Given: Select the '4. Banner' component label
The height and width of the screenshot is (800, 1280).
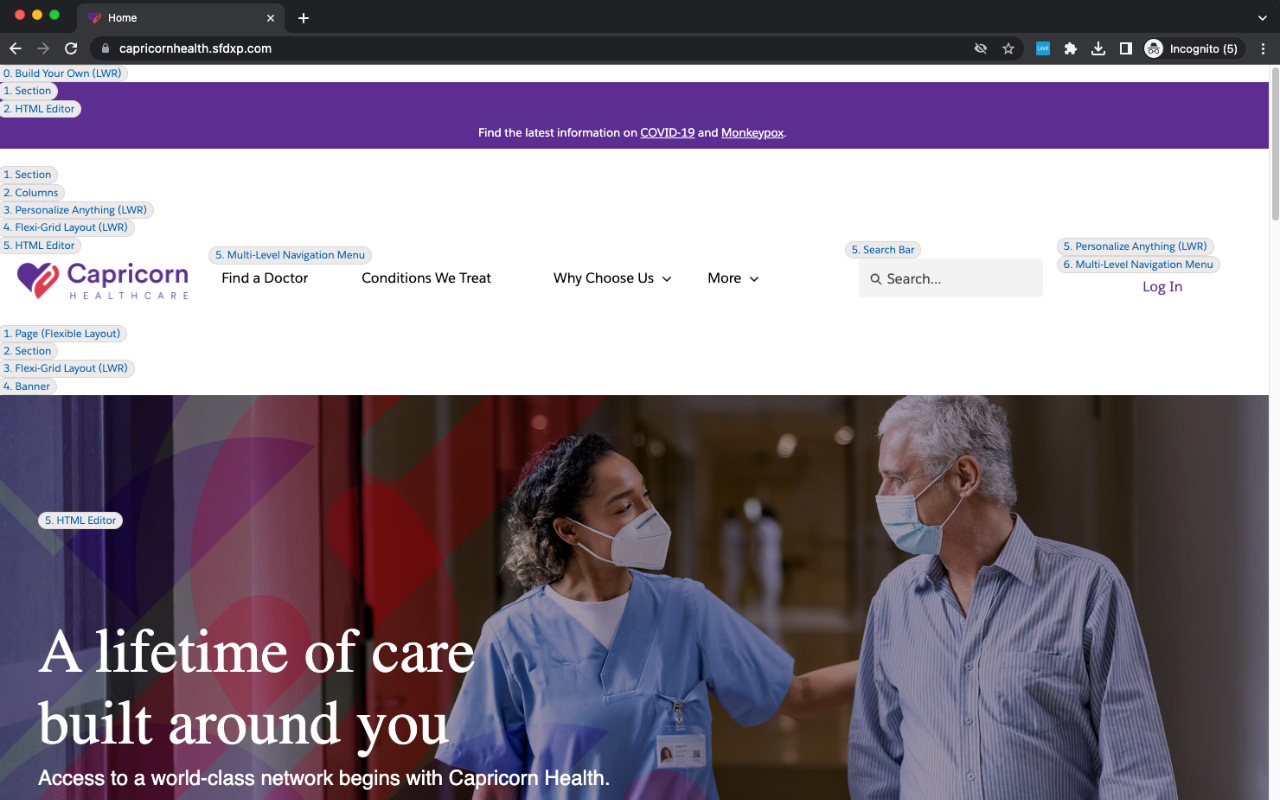Looking at the screenshot, I should 28,386.
